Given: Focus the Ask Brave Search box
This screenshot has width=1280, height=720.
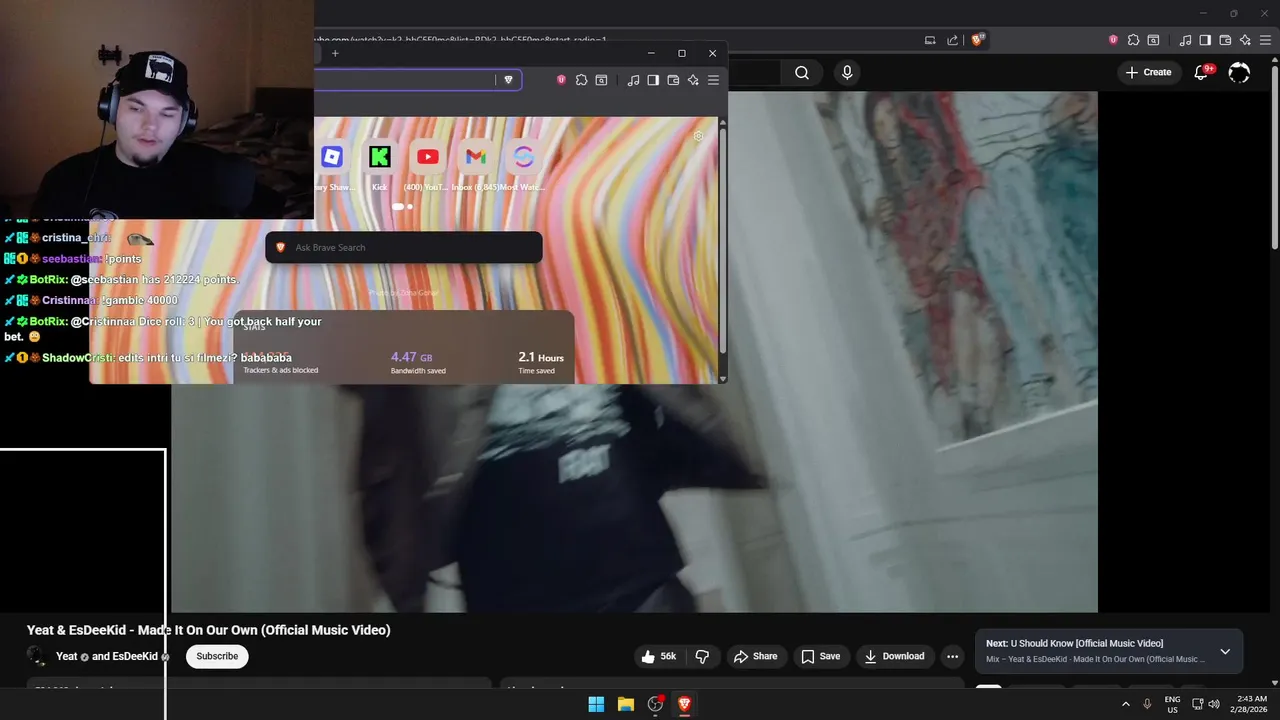Looking at the screenshot, I should (x=404, y=247).
